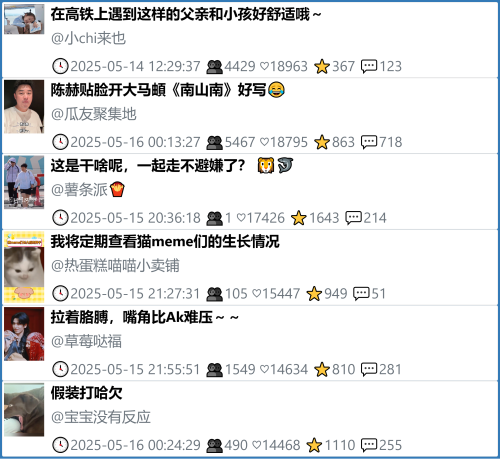This screenshot has width=500, height=459.
Task: Click the star icon next to 1643
Action: tap(299, 218)
